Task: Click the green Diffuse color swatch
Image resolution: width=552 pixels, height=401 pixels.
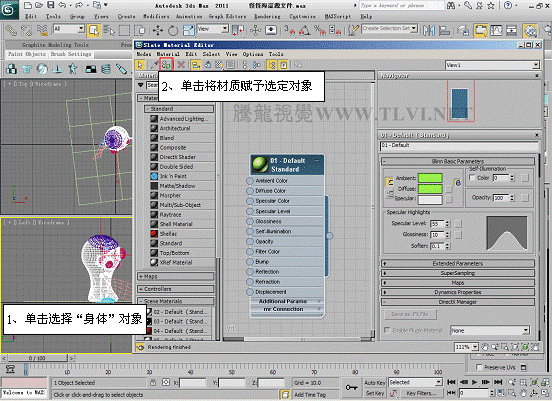Action: (x=430, y=189)
